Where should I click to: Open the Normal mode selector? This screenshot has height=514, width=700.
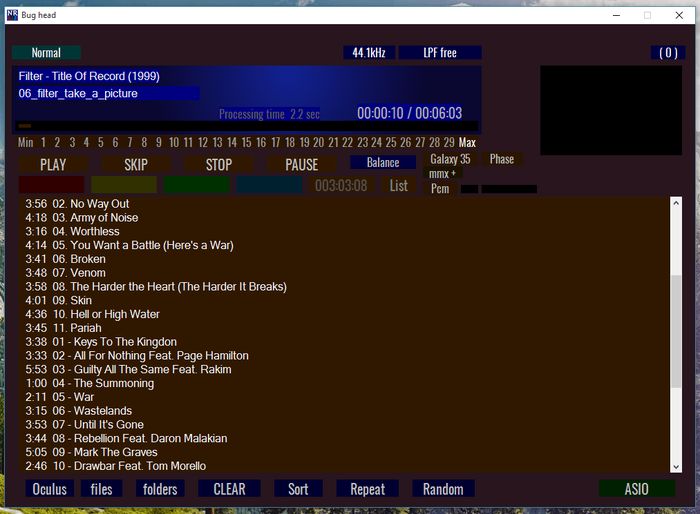tap(46, 53)
